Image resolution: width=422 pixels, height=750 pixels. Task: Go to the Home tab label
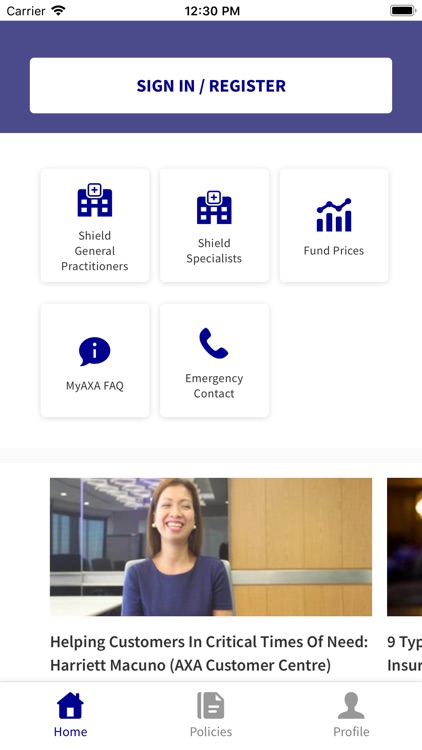click(x=70, y=732)
